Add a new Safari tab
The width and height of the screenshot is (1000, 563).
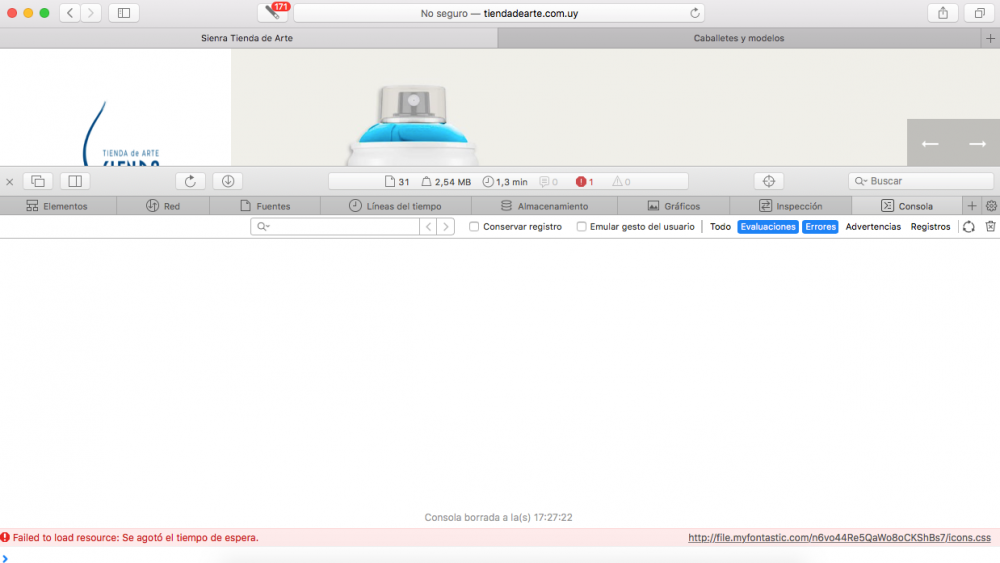point(990,38)
